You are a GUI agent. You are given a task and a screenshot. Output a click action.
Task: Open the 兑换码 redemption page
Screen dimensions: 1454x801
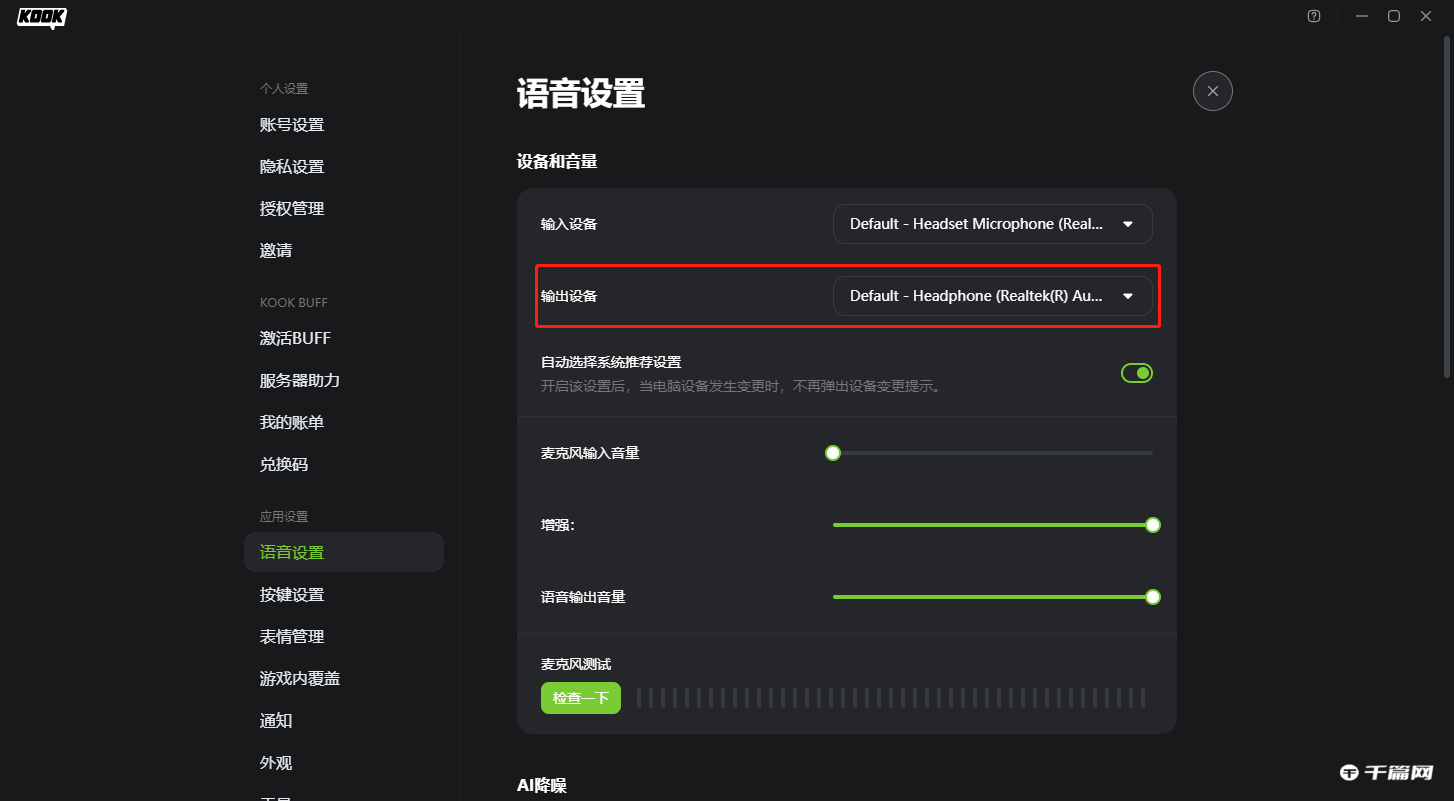[284, 463]
